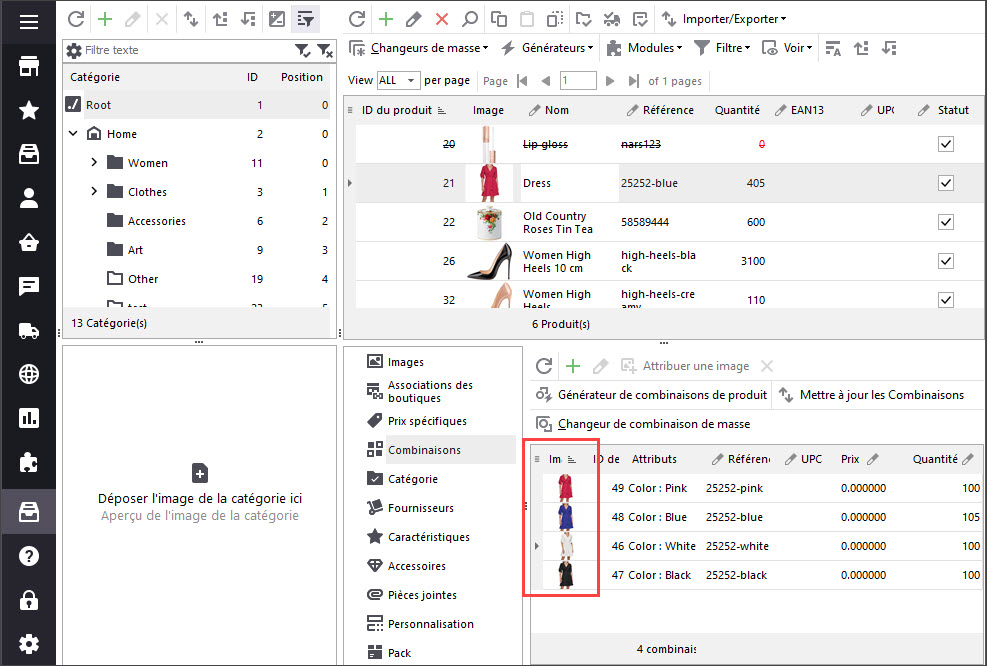Open shipping truck icon in sidebar

[x=28, y=330]
